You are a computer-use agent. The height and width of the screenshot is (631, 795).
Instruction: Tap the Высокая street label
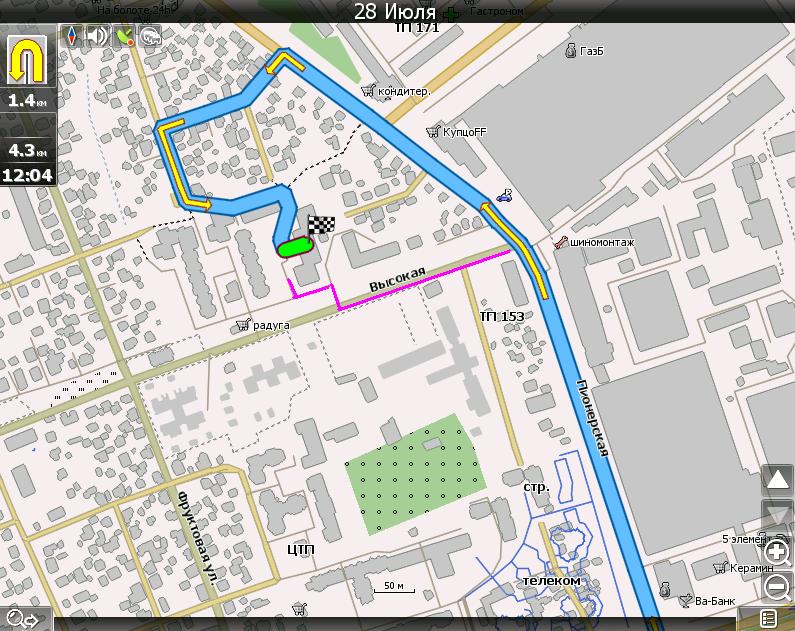pos(398,279)
